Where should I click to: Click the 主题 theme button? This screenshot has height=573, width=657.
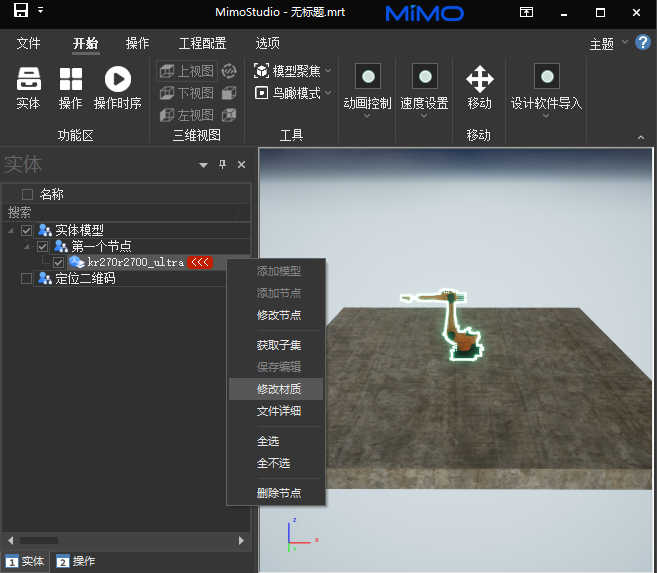(602, 45)
